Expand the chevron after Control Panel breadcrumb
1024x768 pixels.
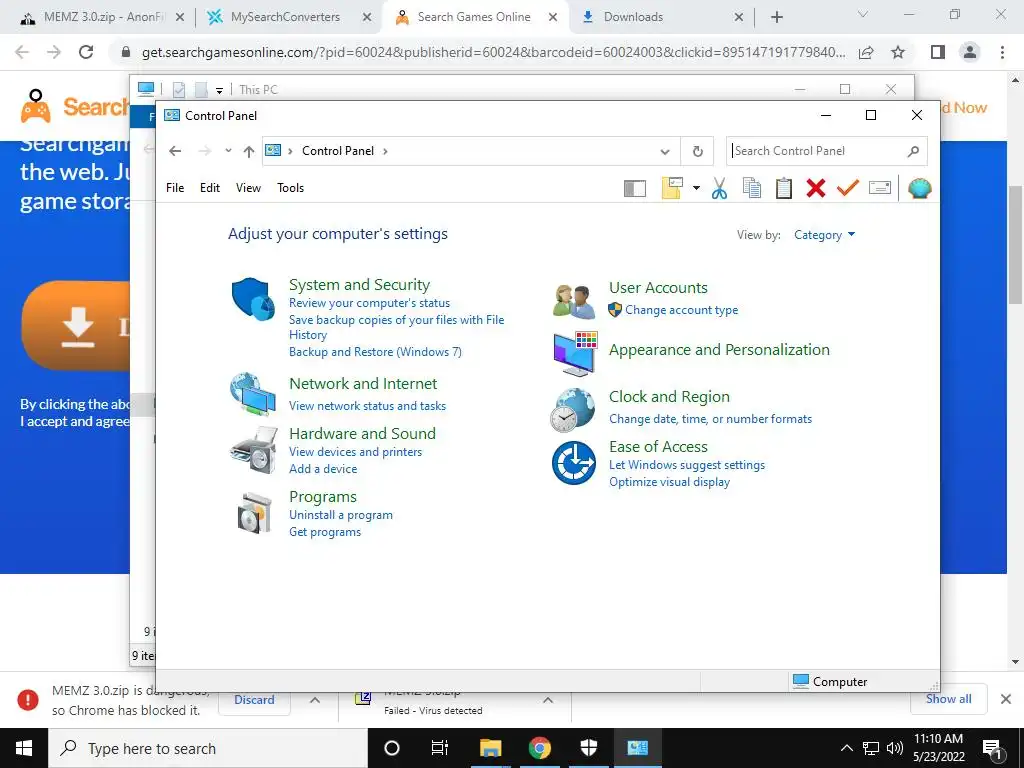tap(385, 152)
